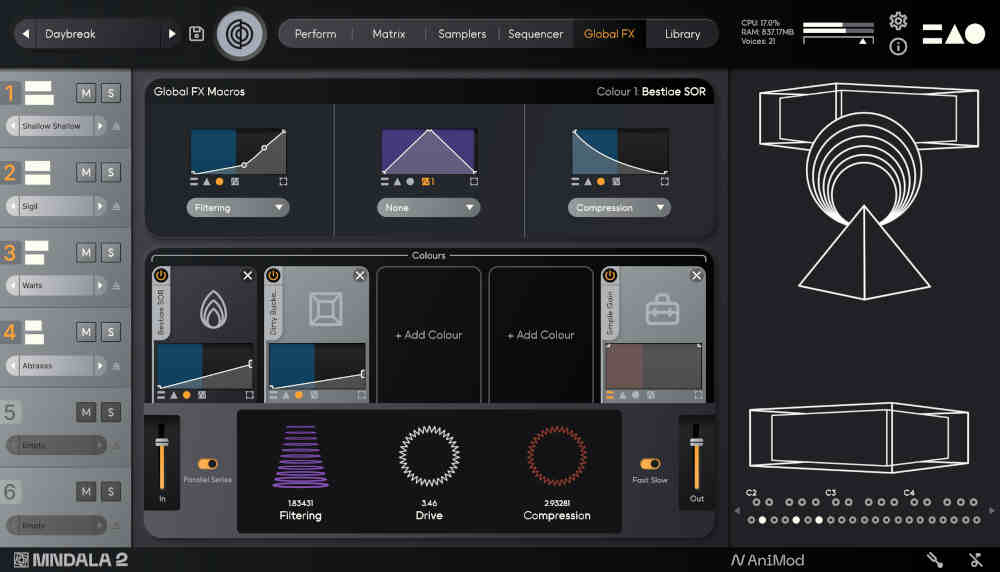Click the Mindala circular logo button
The height and width of the screenshot is (572, 1000).
[241, 34]
